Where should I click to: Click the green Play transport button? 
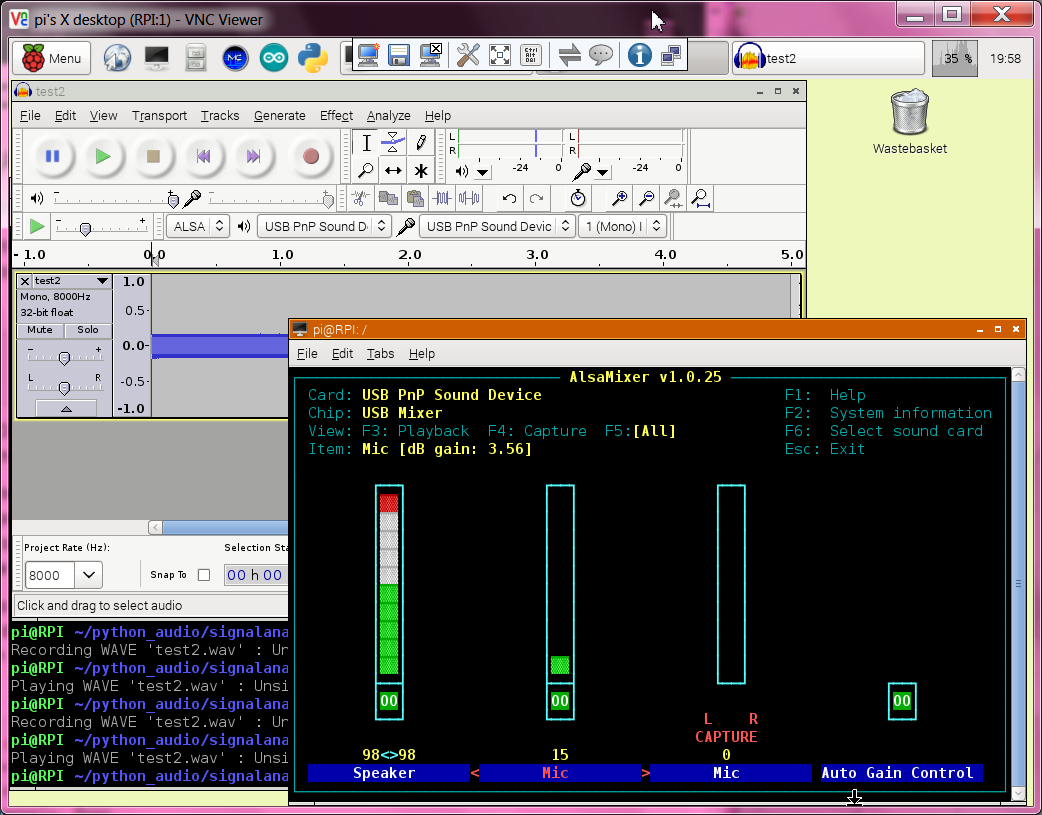102,156
